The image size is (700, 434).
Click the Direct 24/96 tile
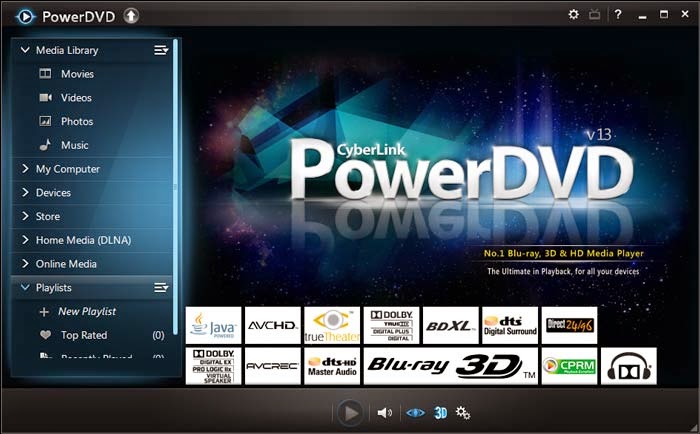(569, 325)
